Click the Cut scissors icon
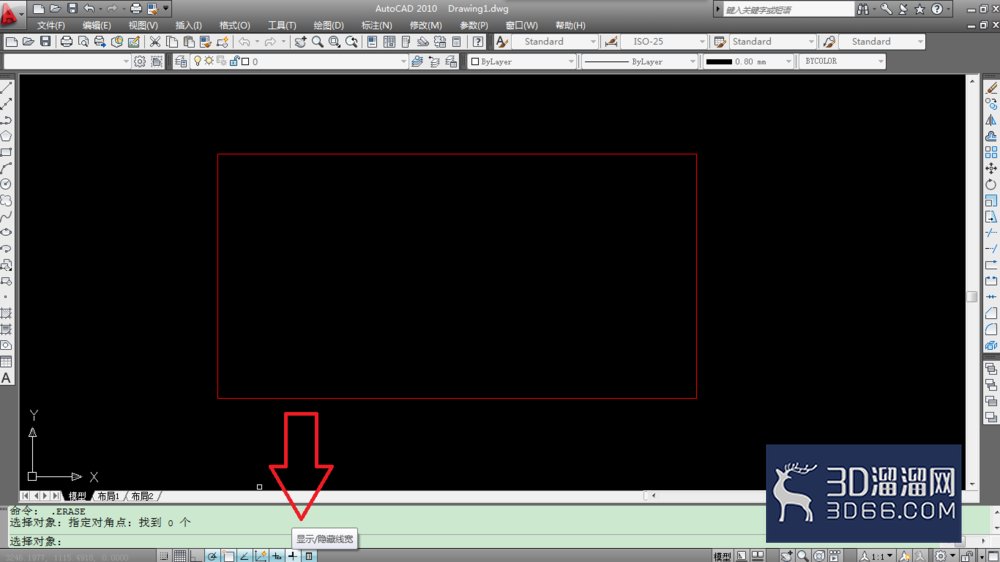1000x562 pixels. (155, 41)
